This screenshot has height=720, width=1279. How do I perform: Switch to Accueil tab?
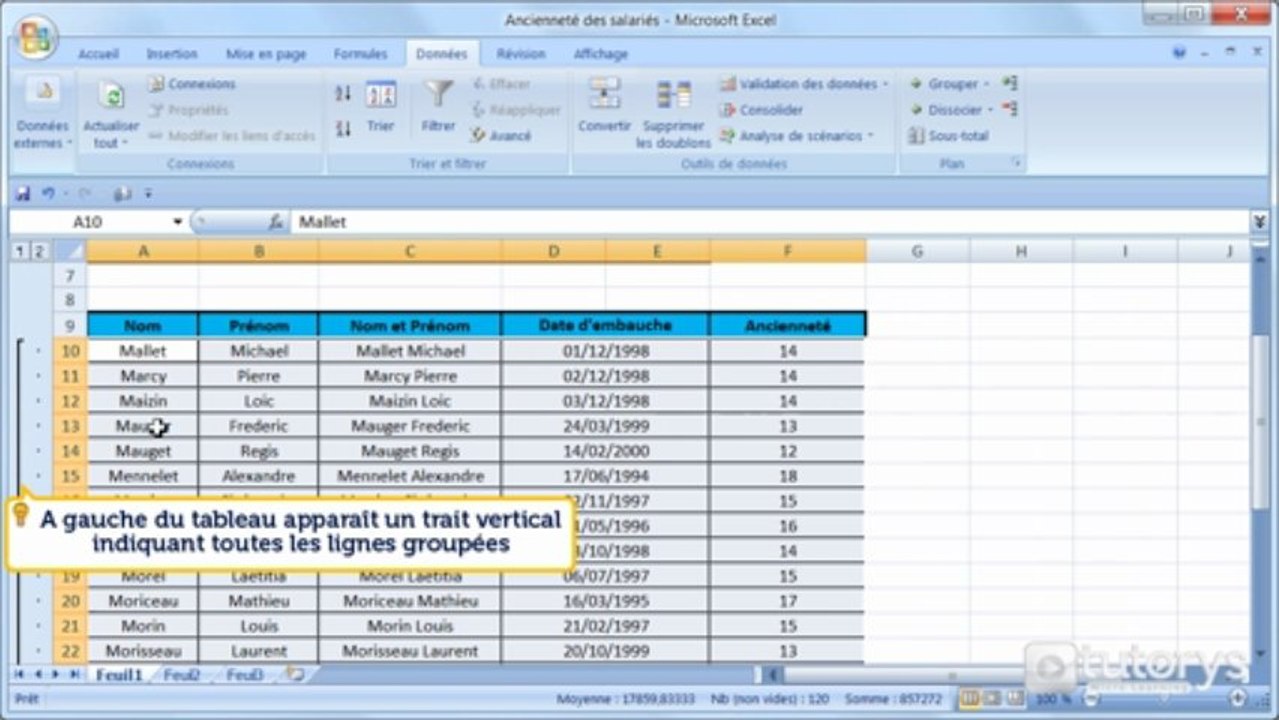[x=98, y=54]
